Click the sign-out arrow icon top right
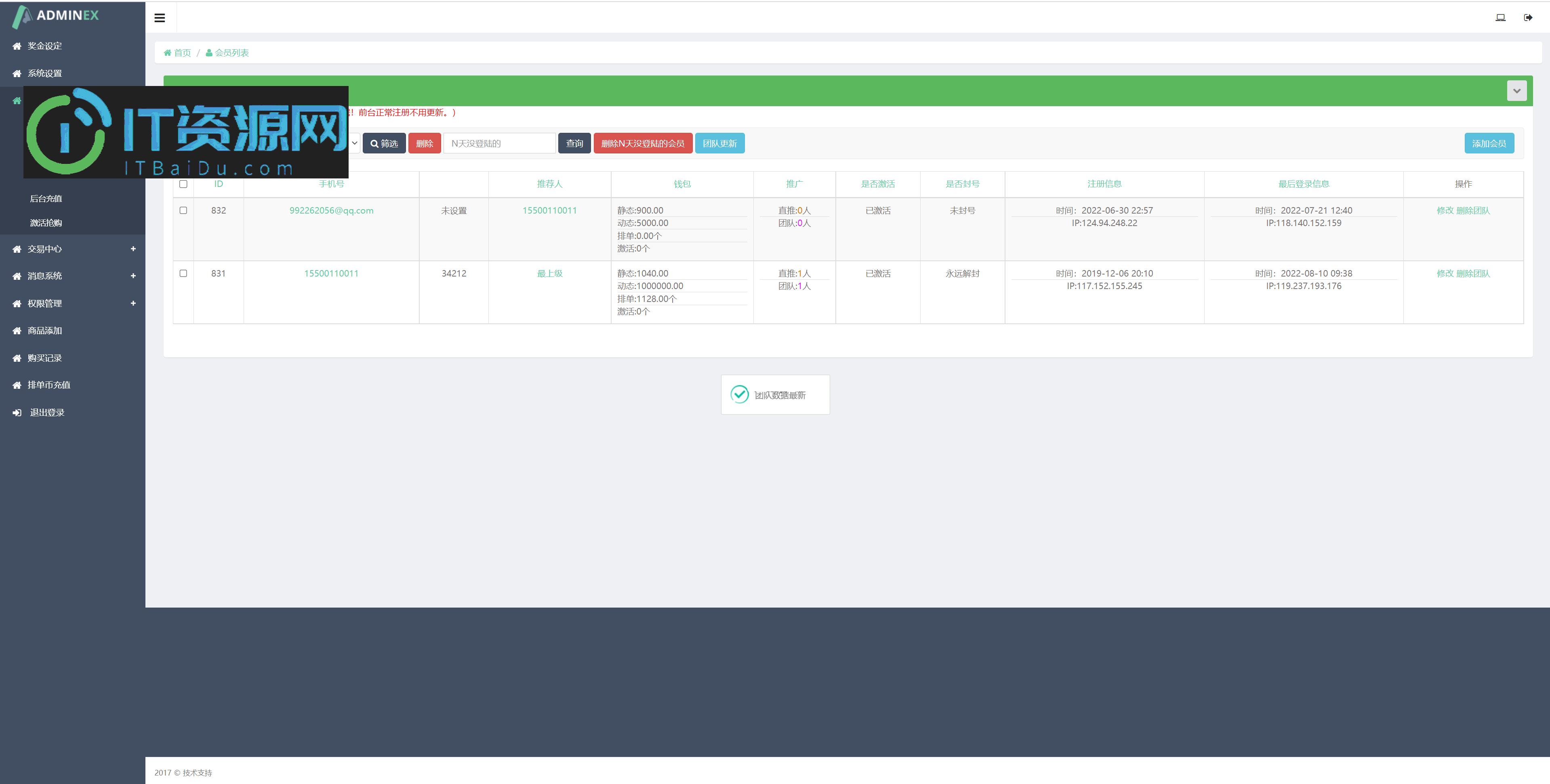Viewport: 1550px width, 784px height. coord(1528,17)
